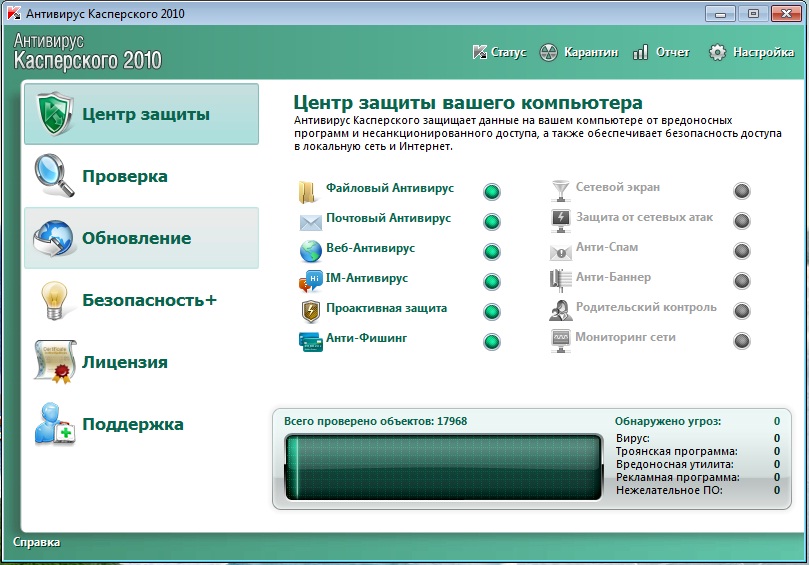Click the support person icon for Поддержка
Viewport: 809px width, 565px height.
[x=55, y=424]
